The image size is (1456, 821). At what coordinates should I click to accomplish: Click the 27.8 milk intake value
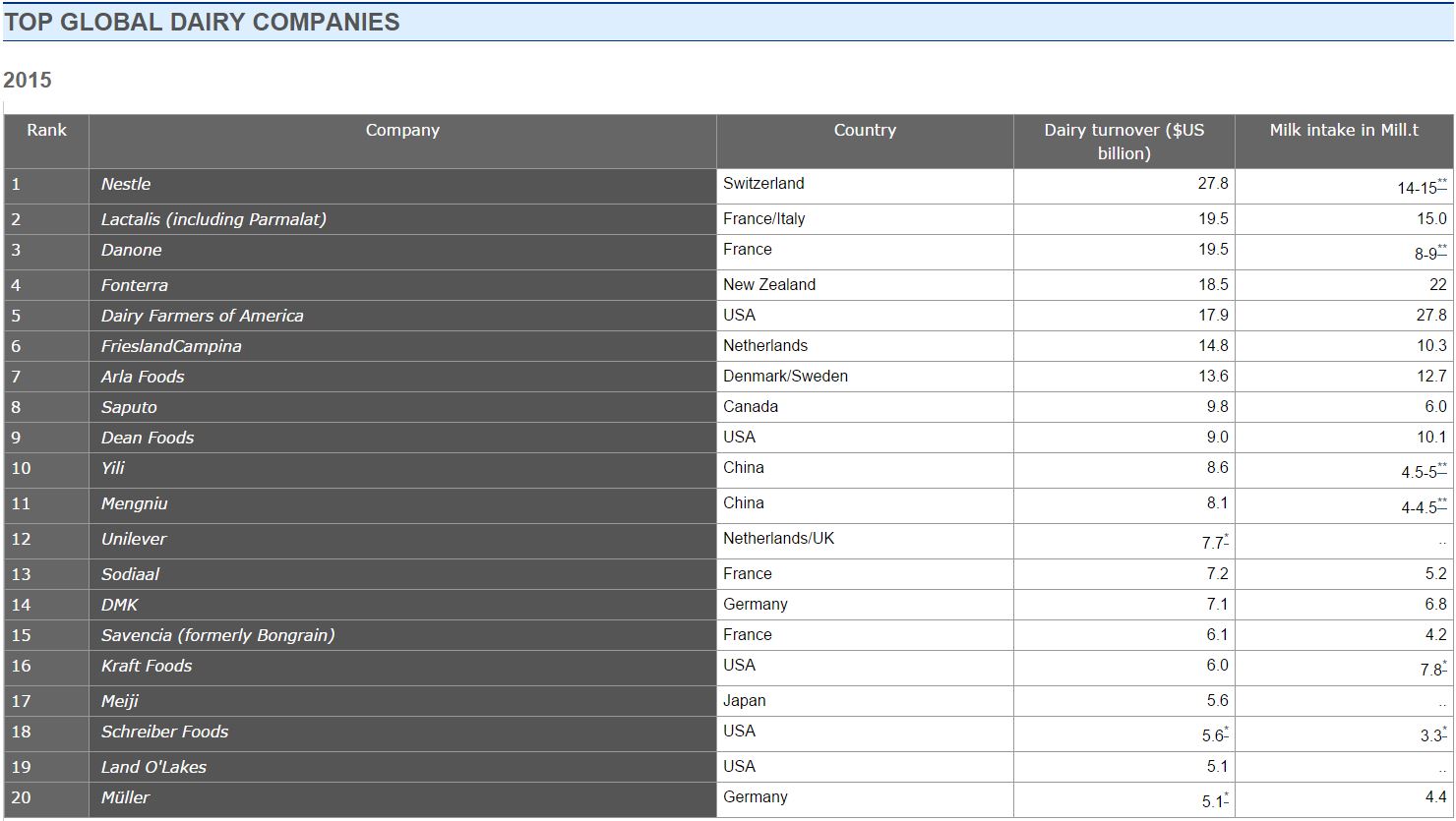tap(1431, 316)
